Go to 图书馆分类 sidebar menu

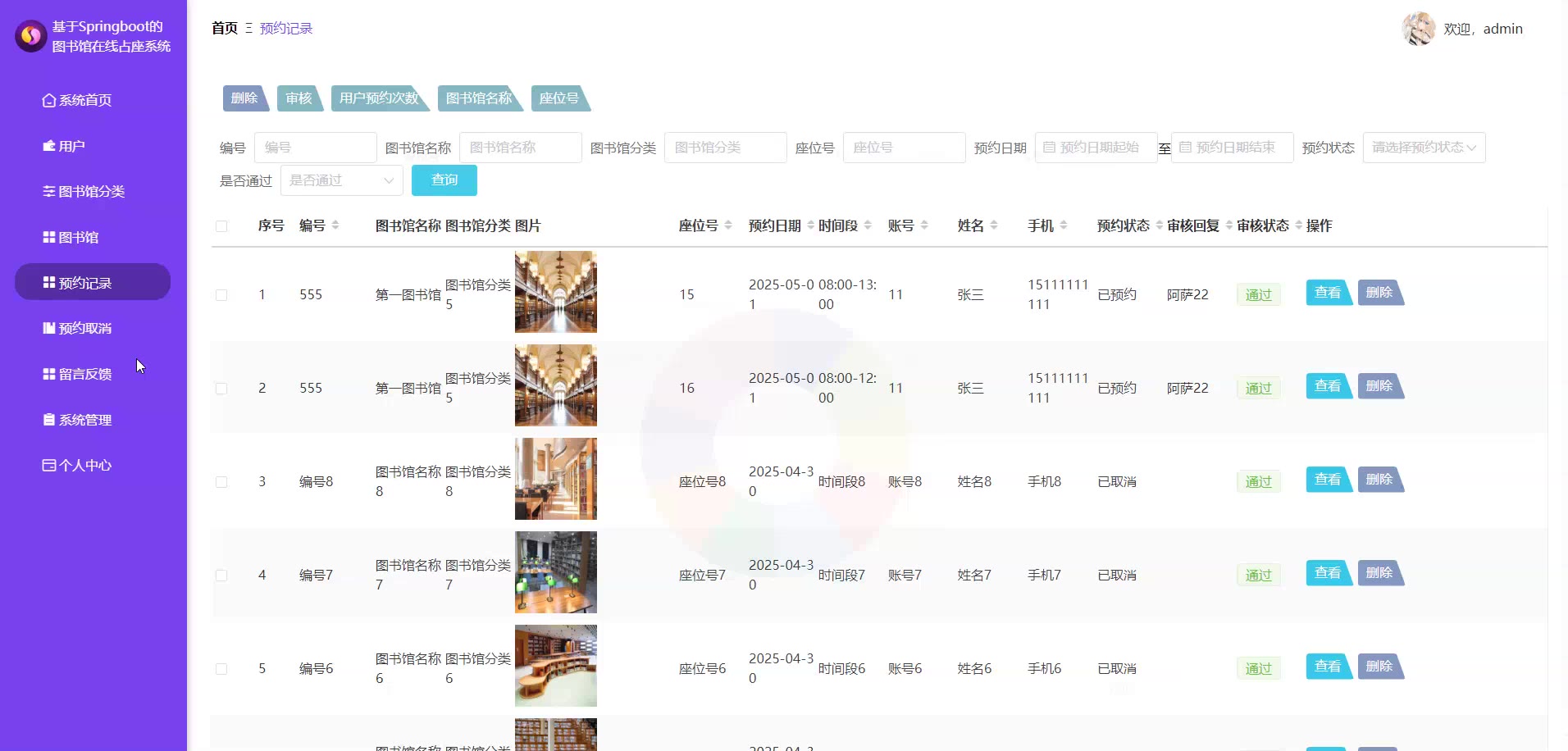pyautogui.click(x=91, y=191)
